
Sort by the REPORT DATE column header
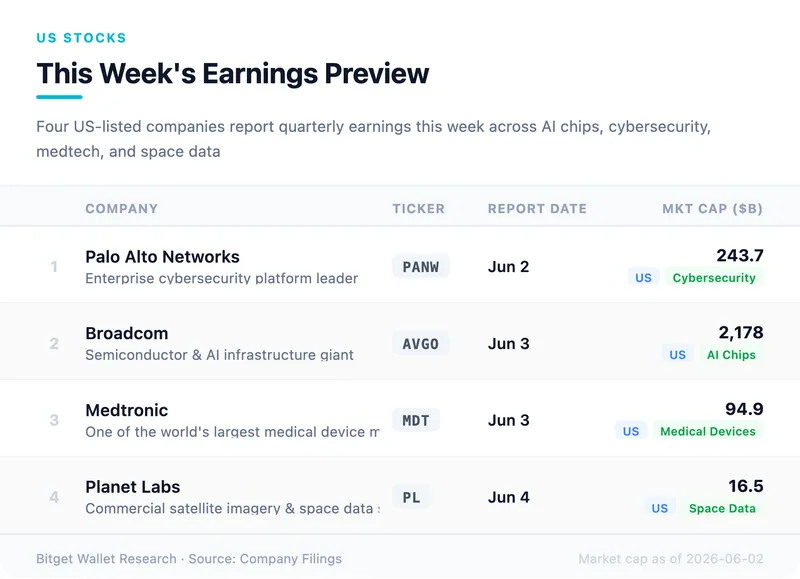[x=537, y=209]
